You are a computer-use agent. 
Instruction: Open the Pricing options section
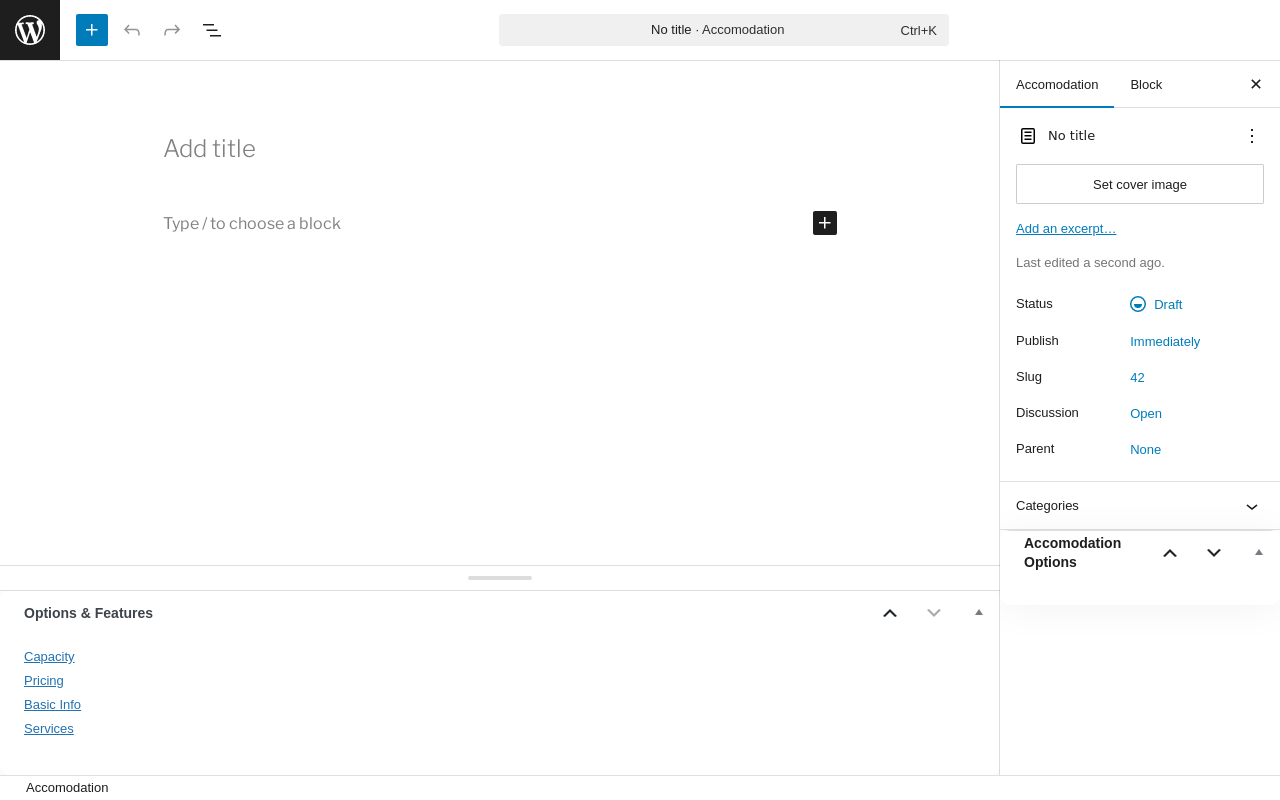point(44,681)
